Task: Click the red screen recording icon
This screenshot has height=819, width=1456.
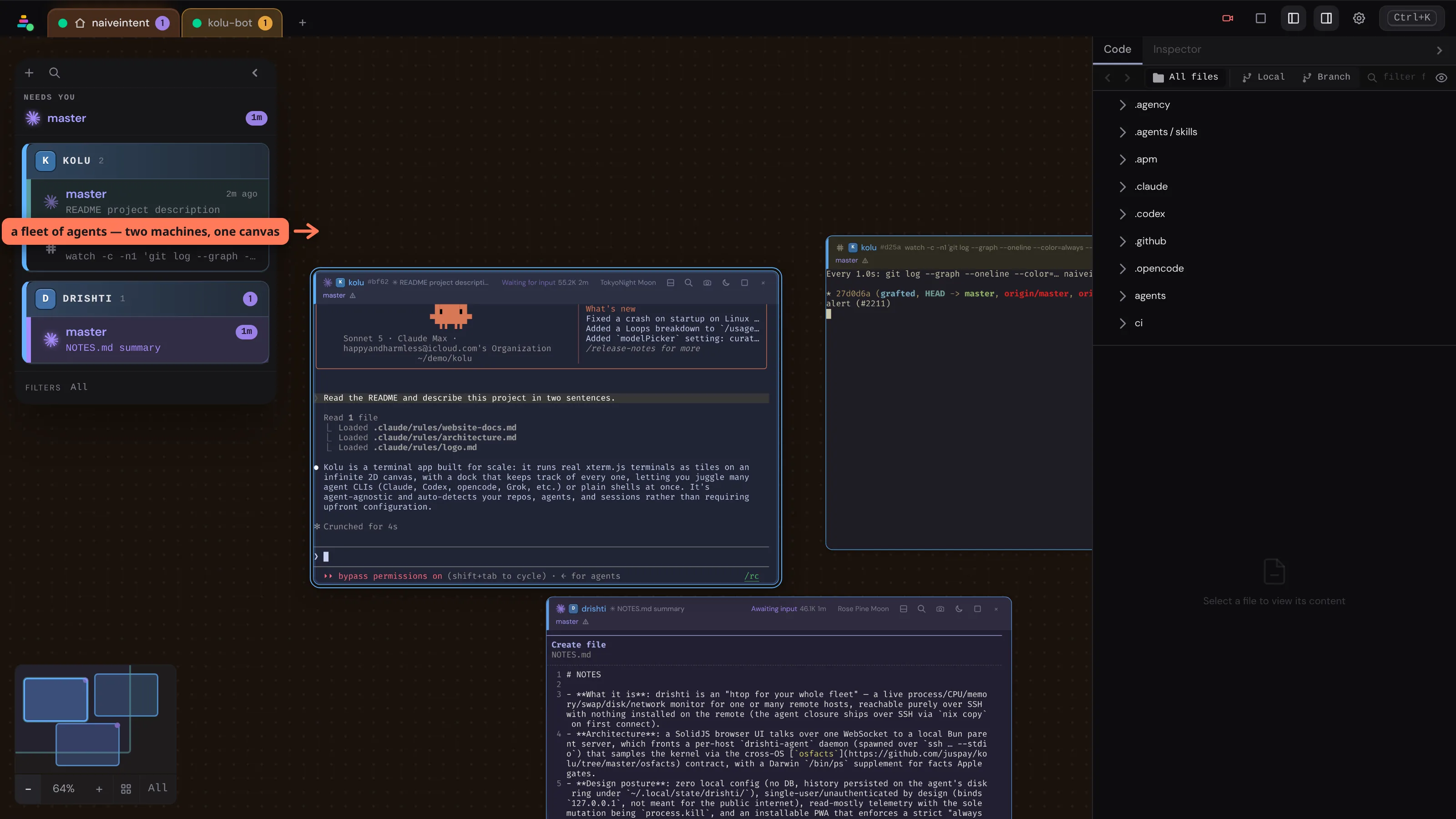Action: pyautogui.click(x=1228, y=18)
